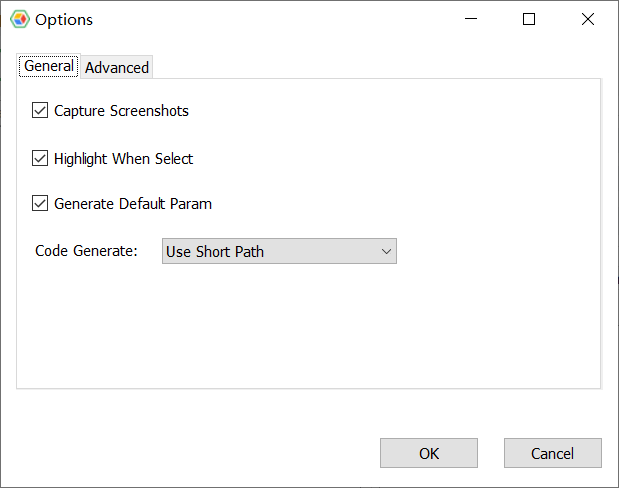Select the General tab

tap(49, 66)
